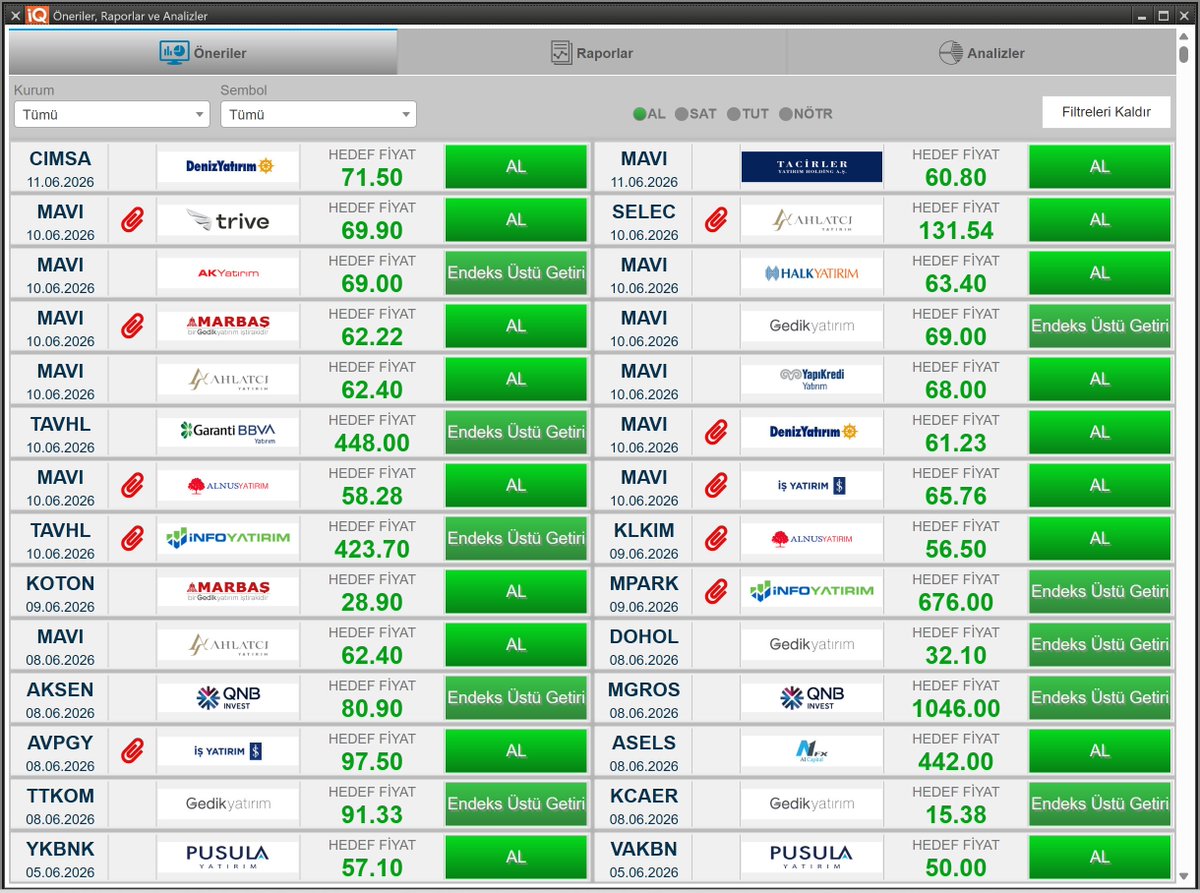Click the Pusula Yatırım logo in the YKBNK row
This screenshot has width=1200, height=893.
click(x=228, y=856)
